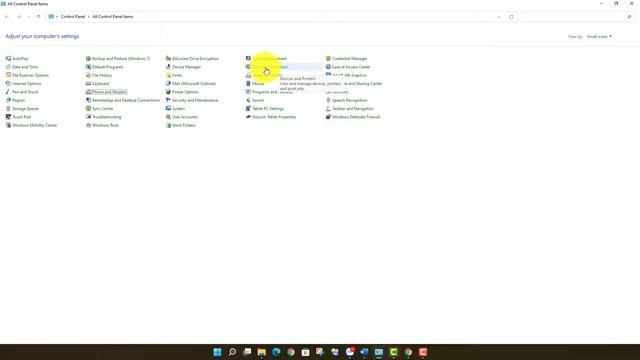
Task: Expand the recent locations dropdown arrow
Action: (x=29, y=17)
